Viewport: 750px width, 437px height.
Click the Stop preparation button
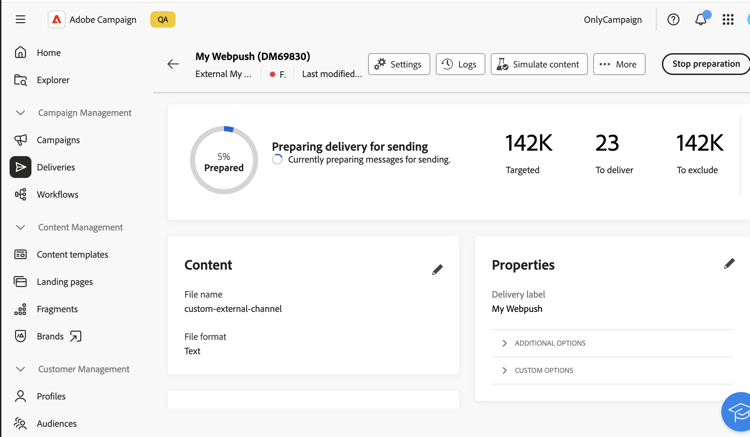tap(706, 64)
